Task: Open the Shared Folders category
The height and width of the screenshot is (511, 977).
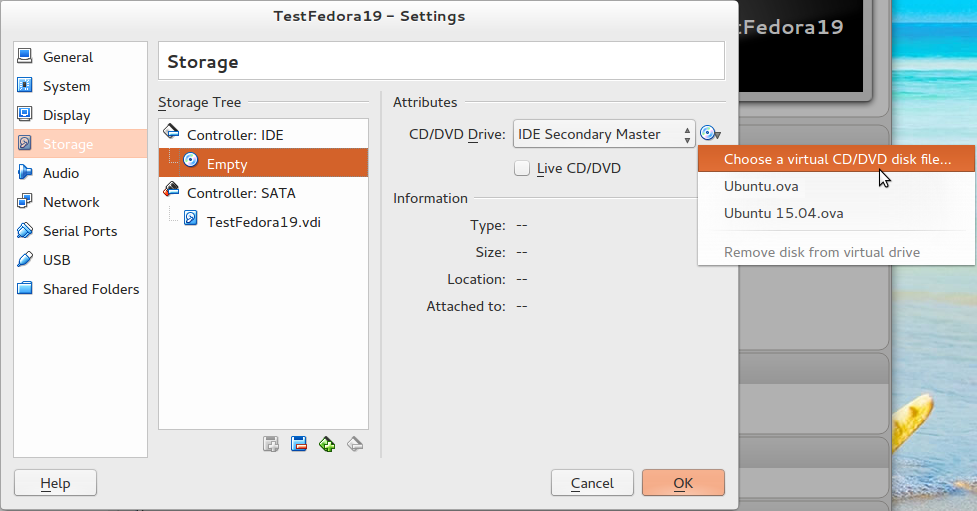Action: (90, 289)
